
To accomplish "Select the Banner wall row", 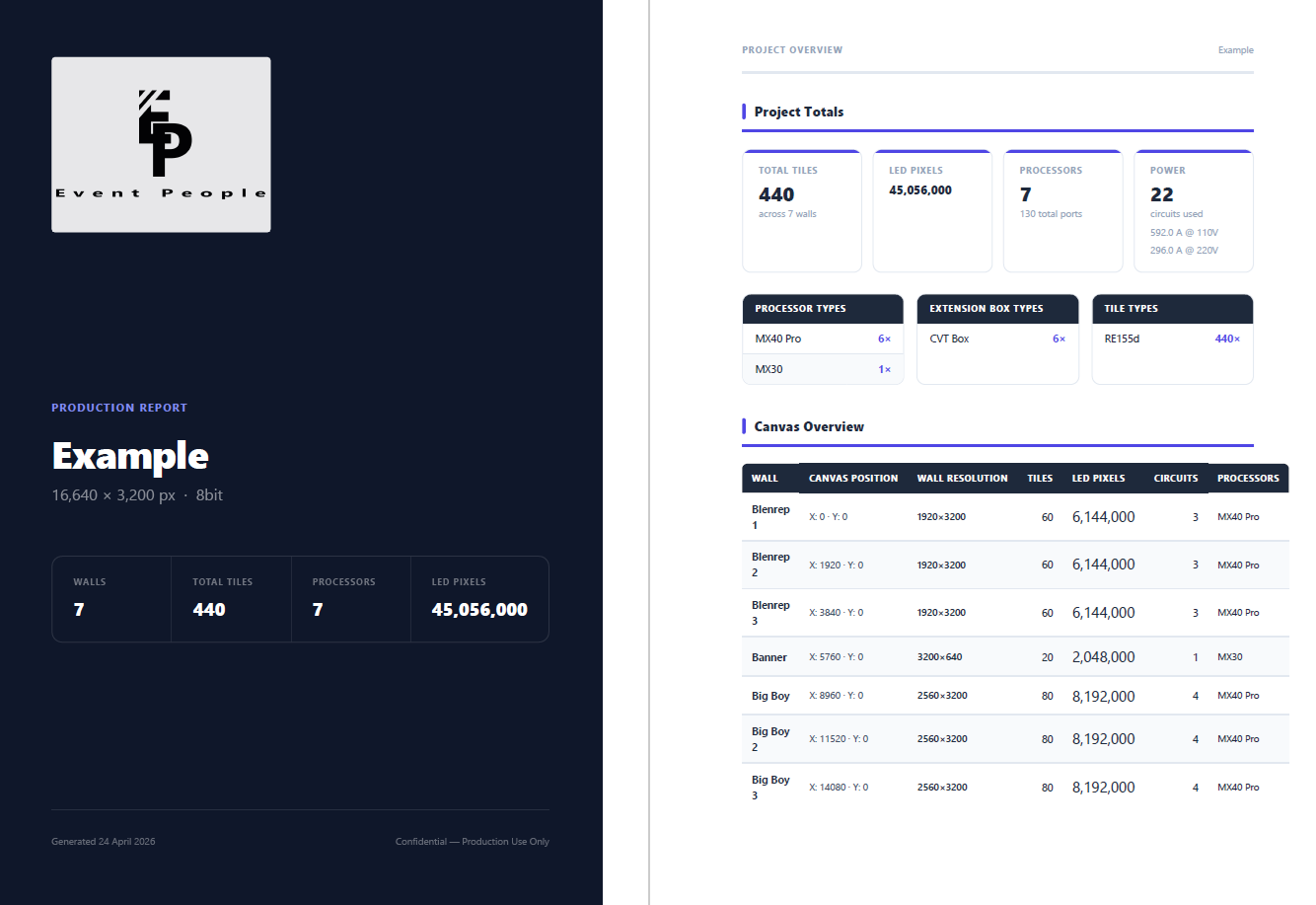I will click(x=1014, y=657).
